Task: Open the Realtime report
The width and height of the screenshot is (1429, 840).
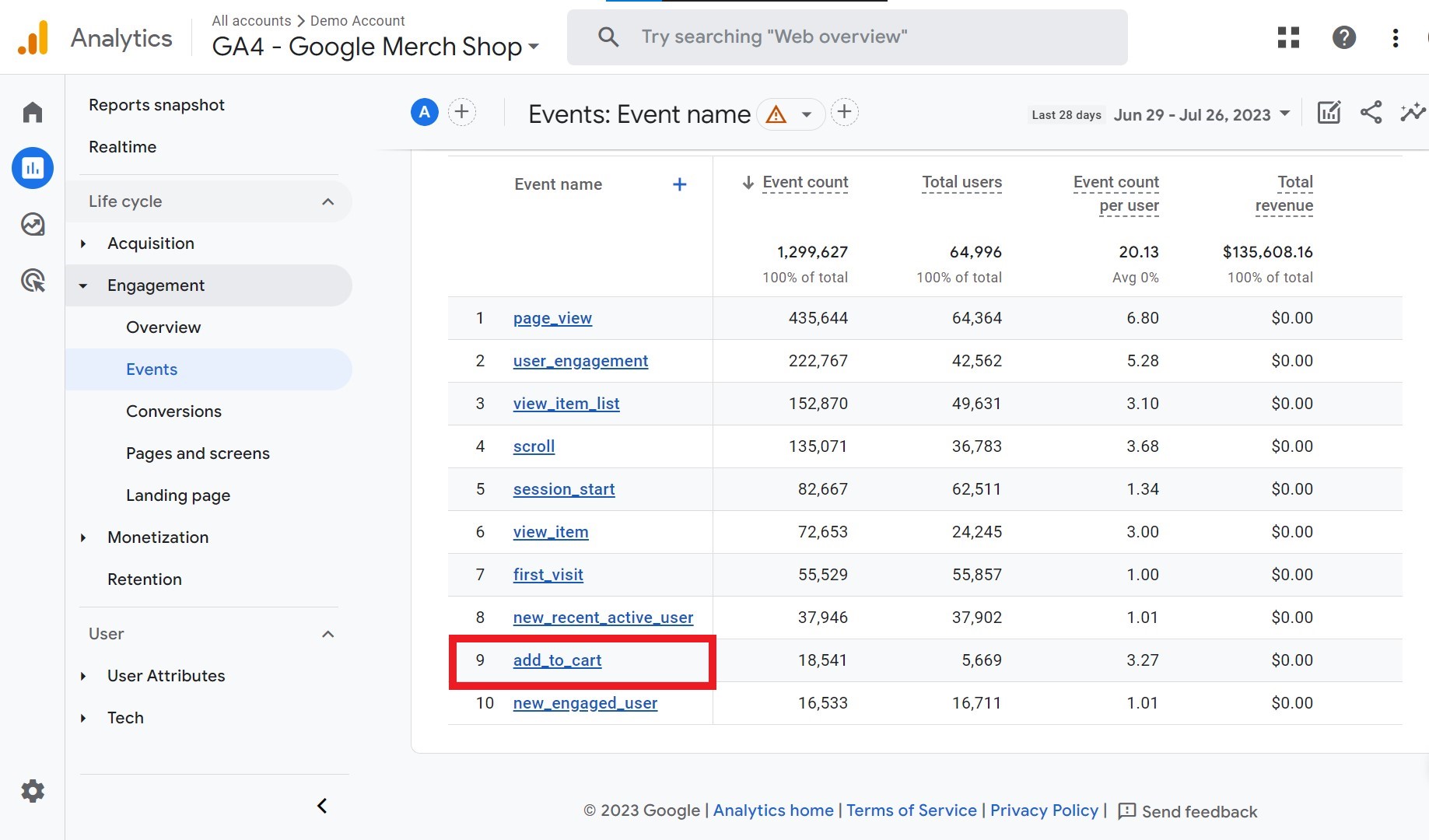Action: point(122,147)
